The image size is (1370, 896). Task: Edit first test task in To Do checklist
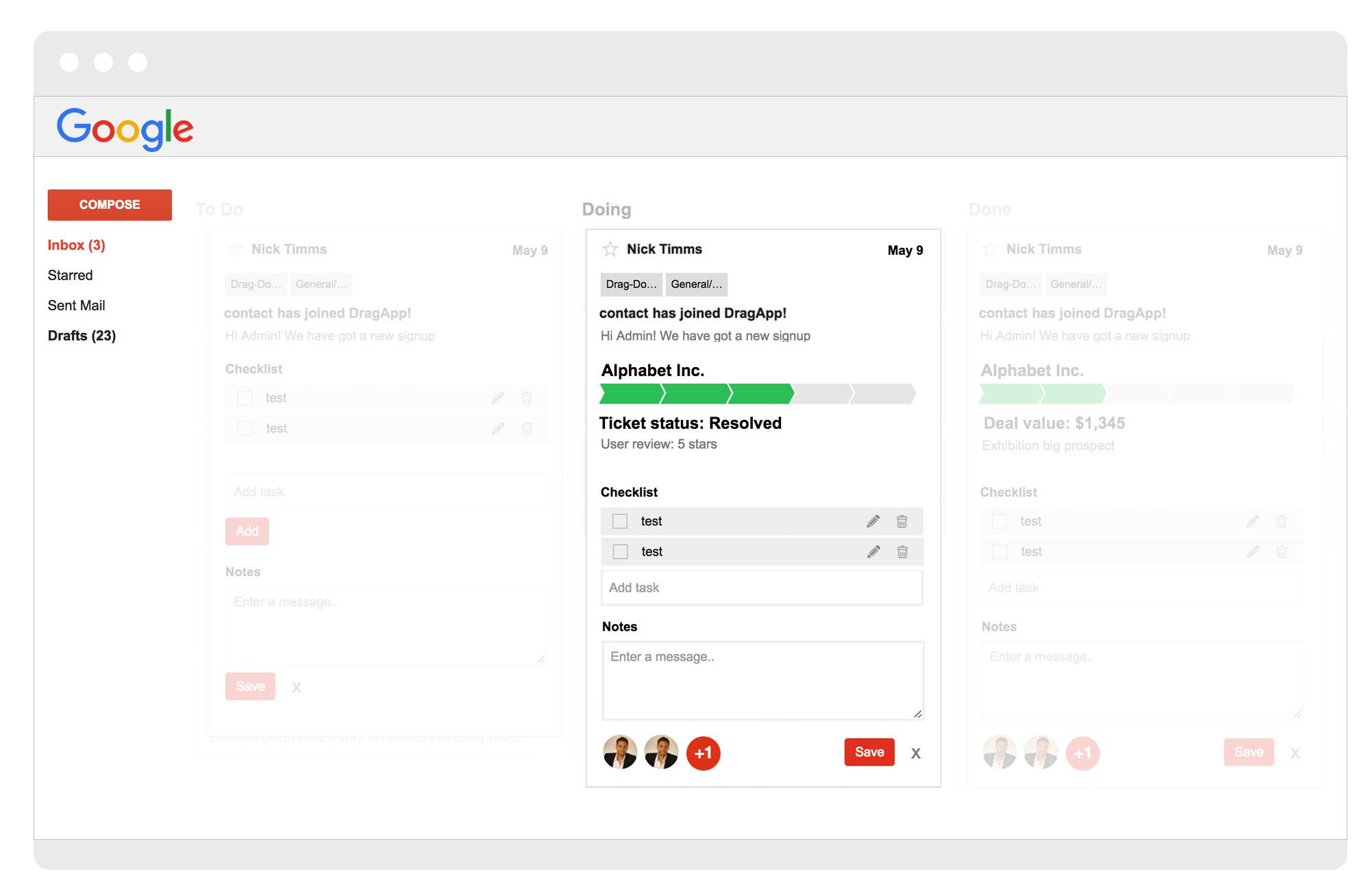point(498,398)
